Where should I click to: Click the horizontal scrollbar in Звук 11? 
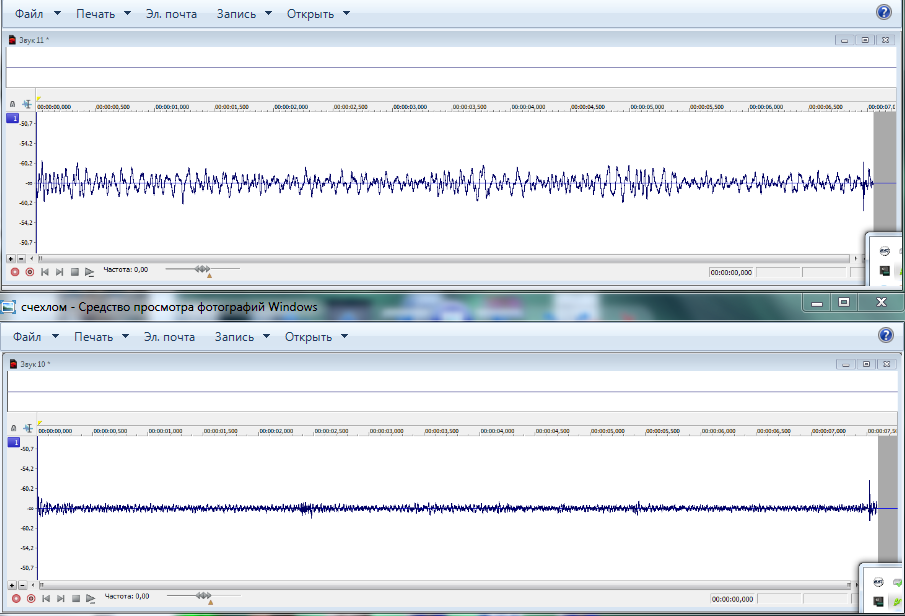click(444, 259)
